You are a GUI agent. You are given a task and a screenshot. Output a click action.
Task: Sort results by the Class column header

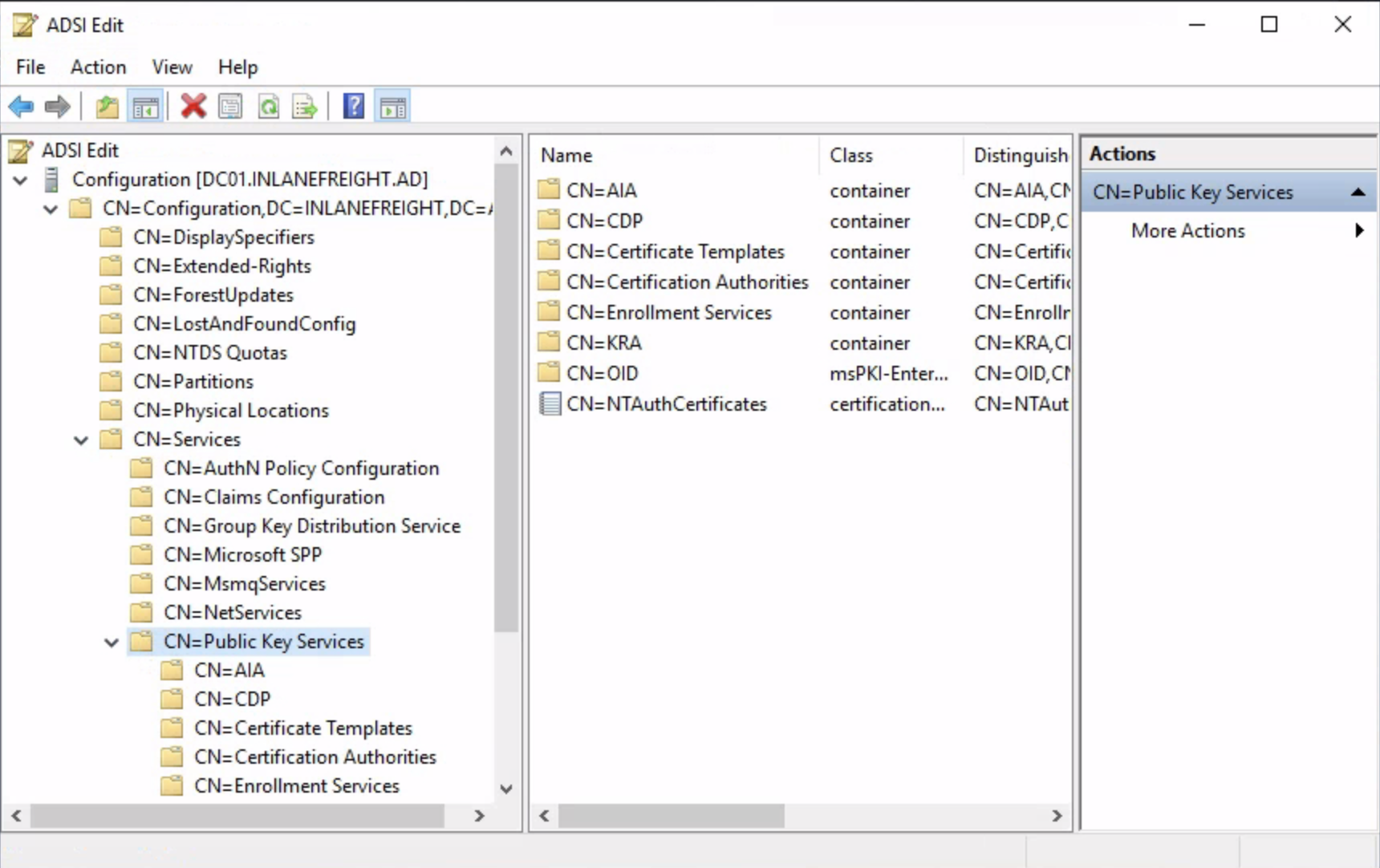851,155
